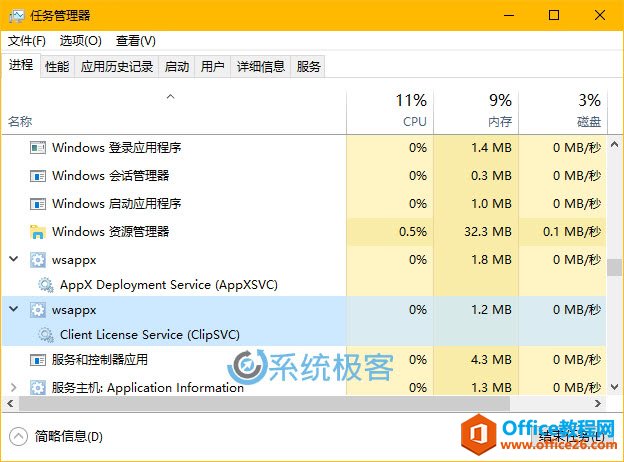Image resolution: width=624 pixels, height=462 pixels.
Task: Switch to the 性能 tab
Action: pos(57,66)
